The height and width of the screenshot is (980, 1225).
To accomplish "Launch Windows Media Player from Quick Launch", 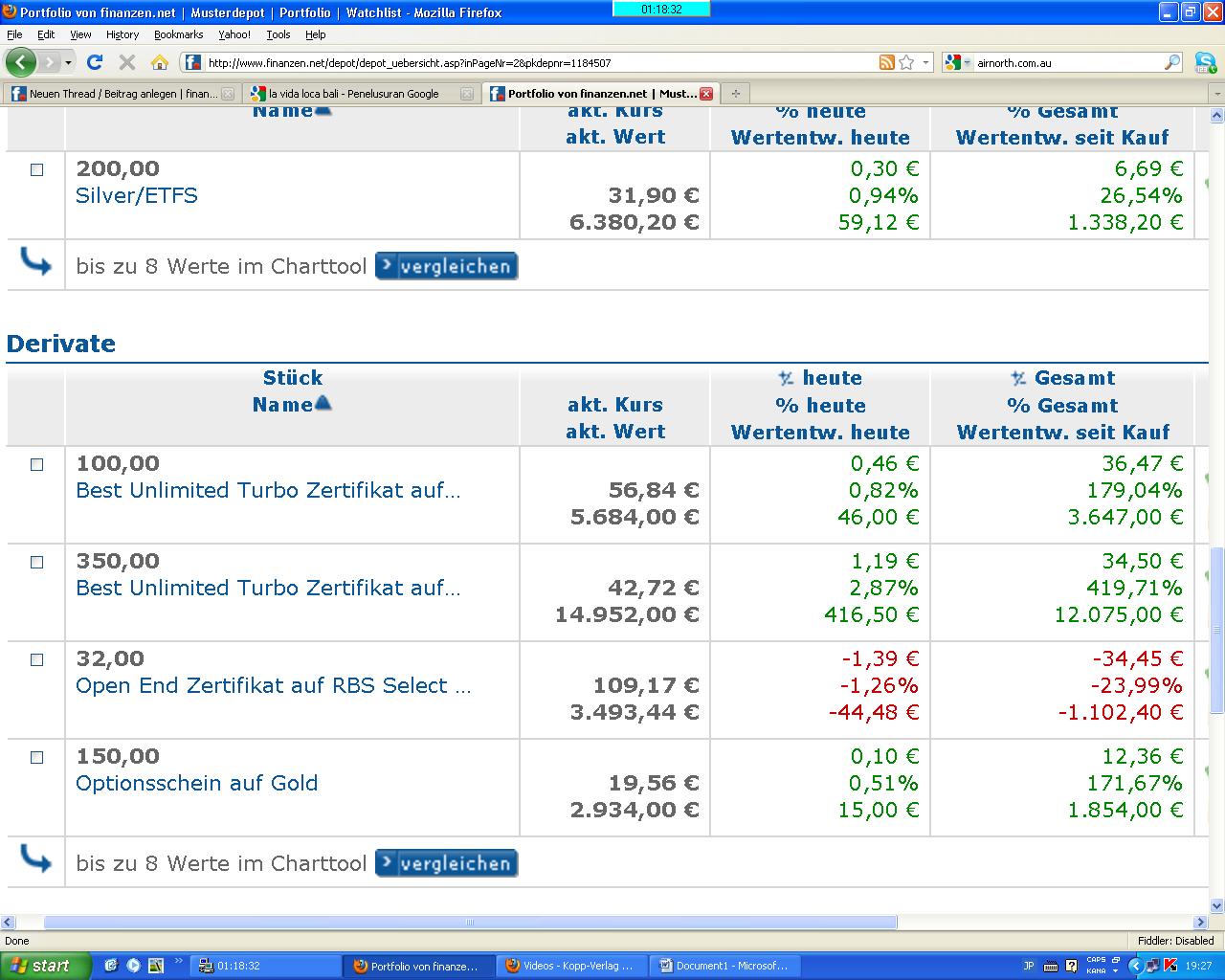I will click(x=133, y=966).
